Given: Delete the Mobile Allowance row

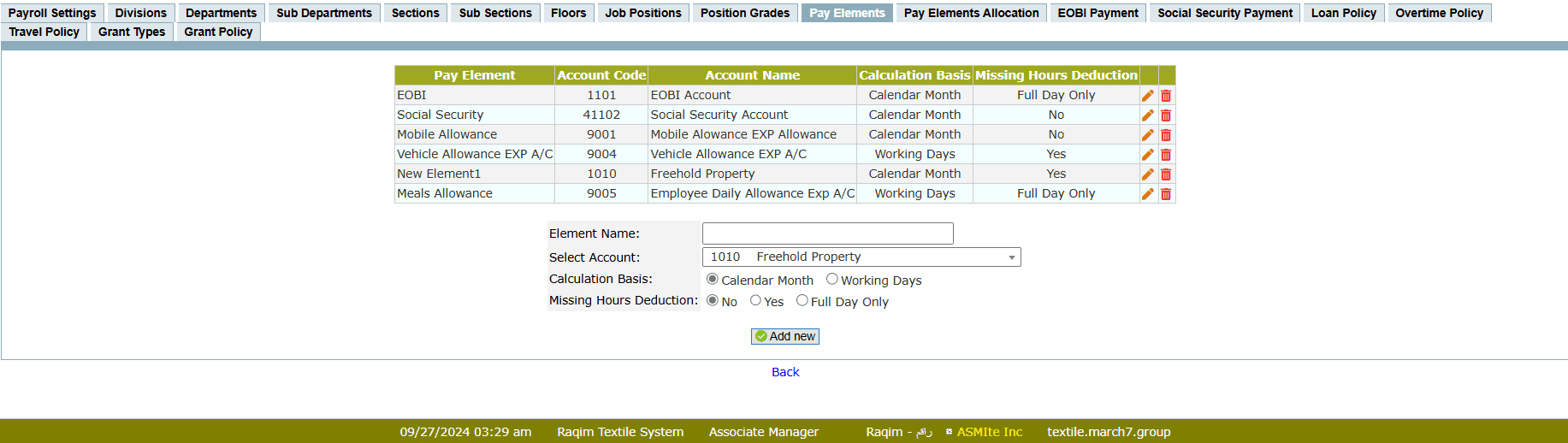Looking at the screenshot, I should tap(1166, 135).
